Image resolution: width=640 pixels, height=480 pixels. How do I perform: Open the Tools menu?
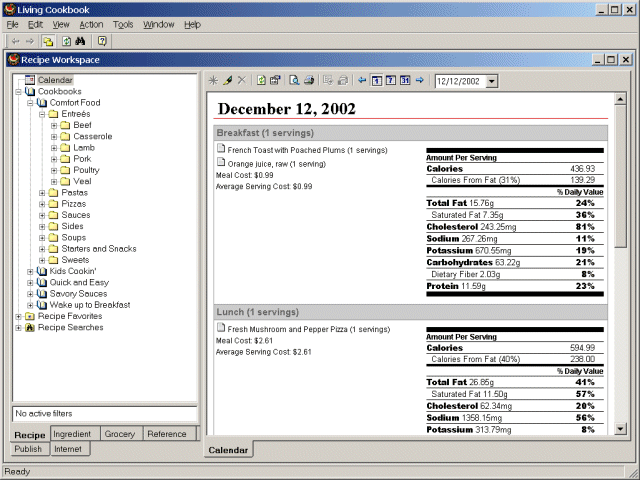(x=123, y=24)
